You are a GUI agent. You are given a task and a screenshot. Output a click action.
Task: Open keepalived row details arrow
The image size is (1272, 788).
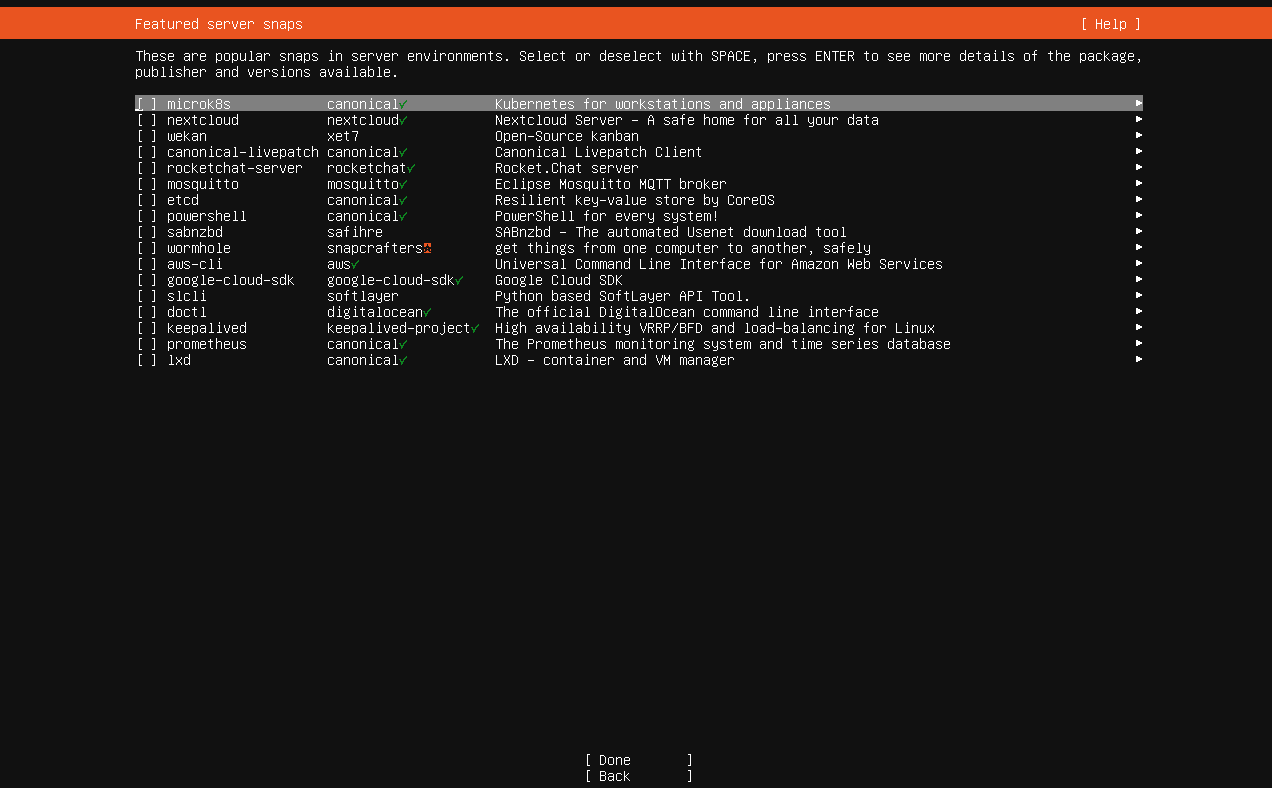(1138, 327)
